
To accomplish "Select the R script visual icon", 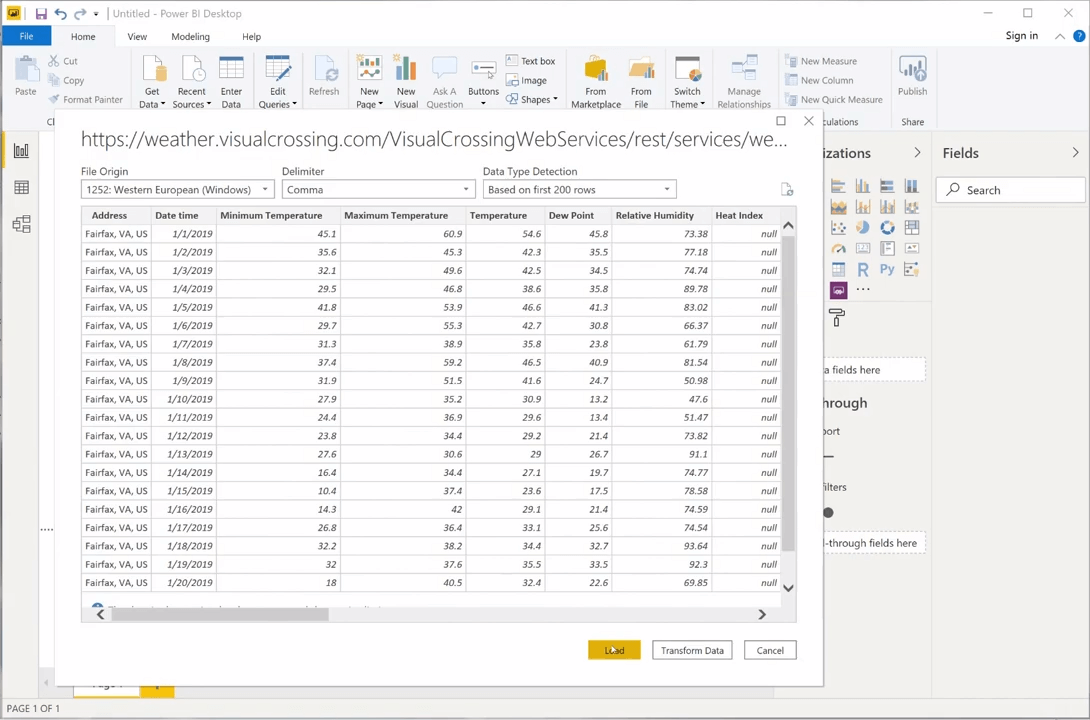I will click(863, 269).
